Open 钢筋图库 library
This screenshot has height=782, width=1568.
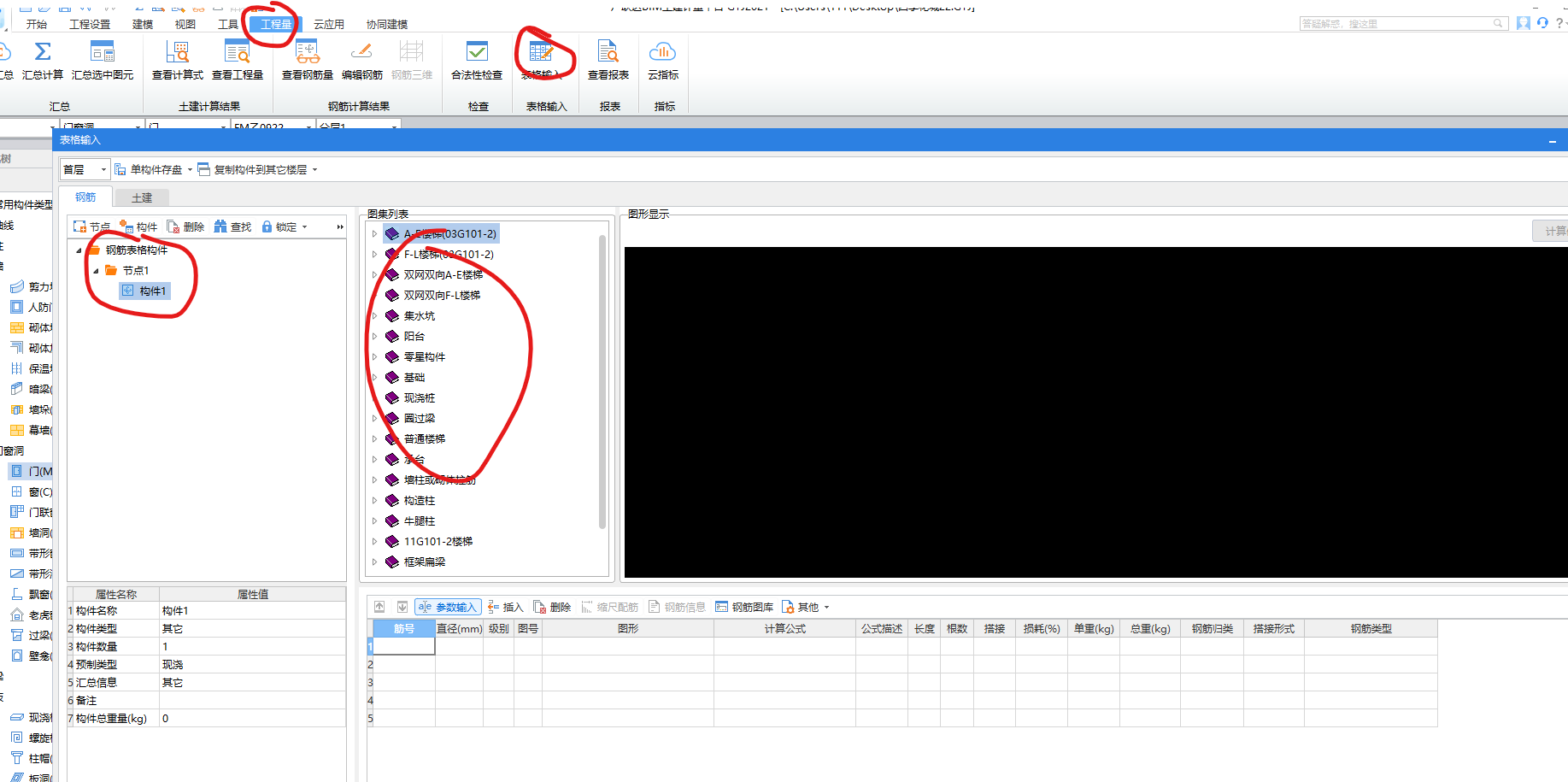744,607
